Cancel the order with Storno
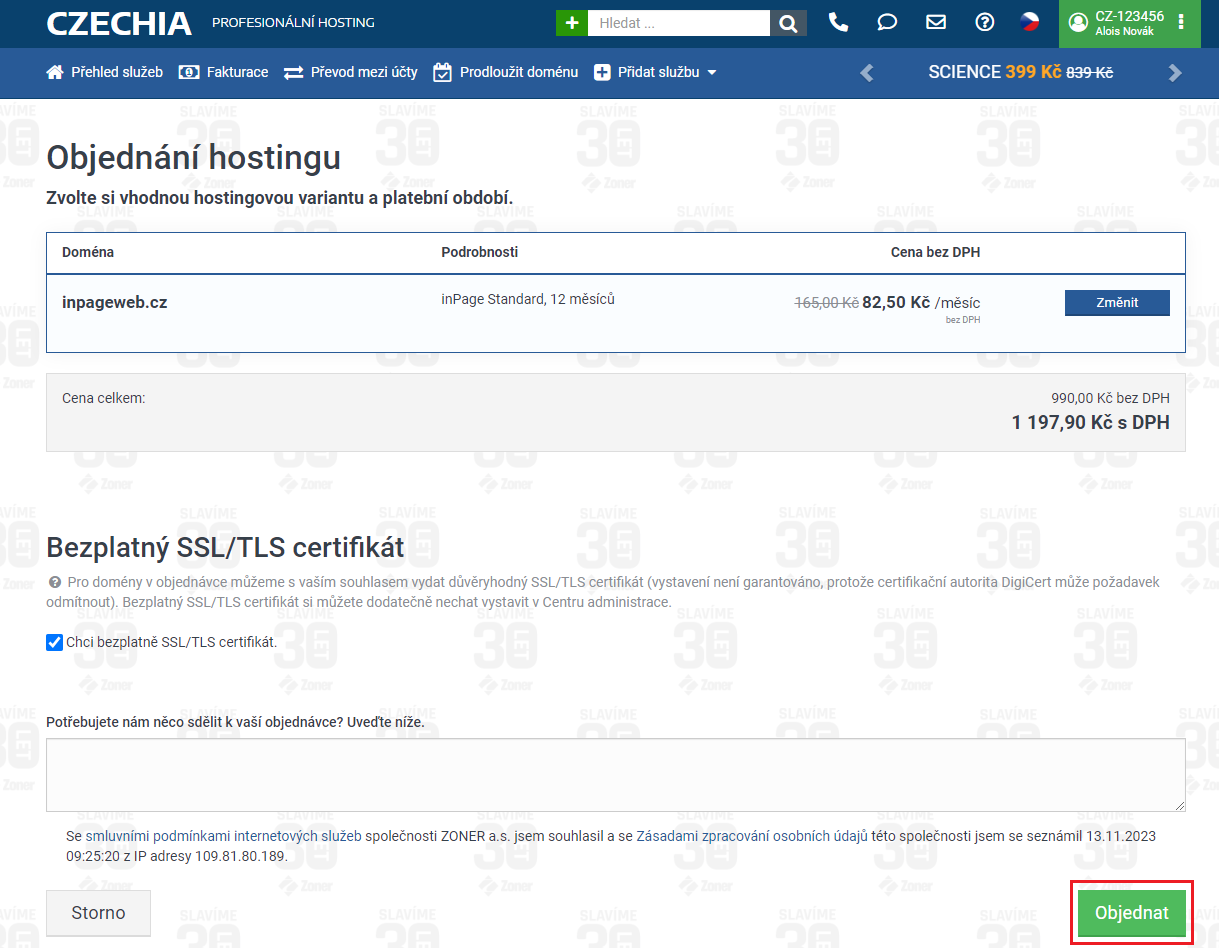Screen dimensions: 1219x948 (x=98, y=913)
